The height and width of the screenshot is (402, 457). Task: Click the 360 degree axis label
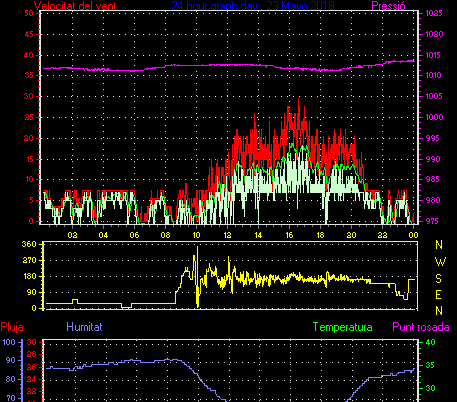coord(29,244)
